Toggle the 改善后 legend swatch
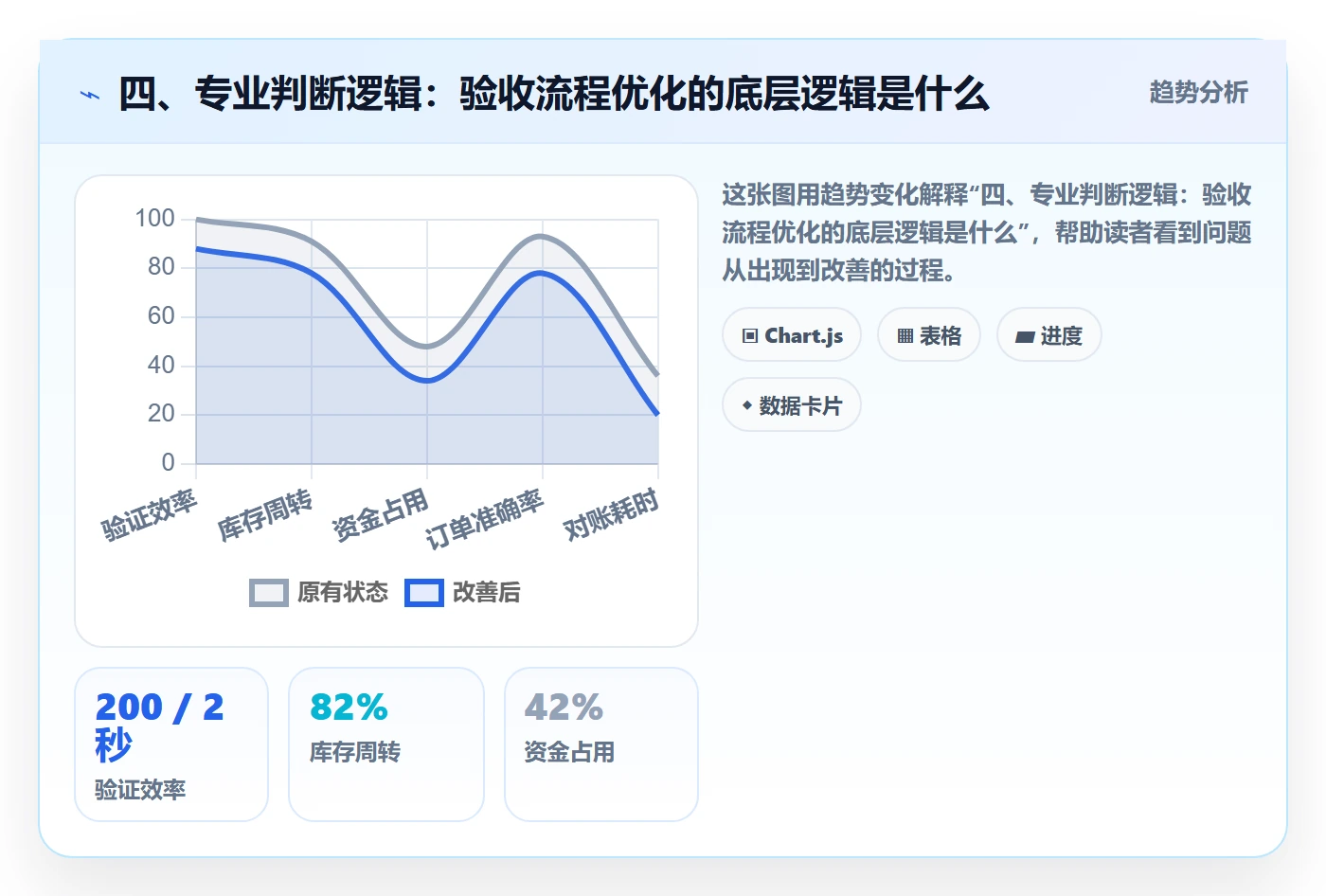Image resolution: width=1326 pixels, height=896 pixels. pos(424,593)
